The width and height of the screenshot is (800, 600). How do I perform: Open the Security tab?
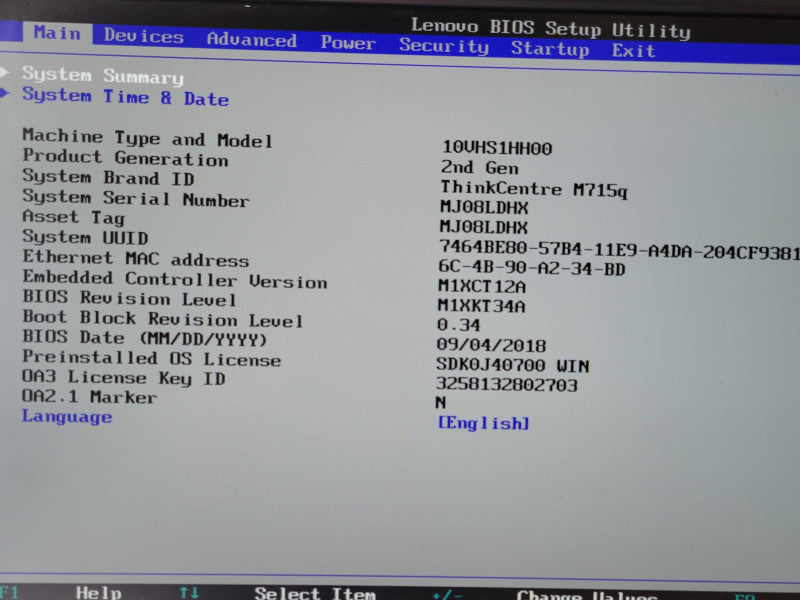(444, 46)
